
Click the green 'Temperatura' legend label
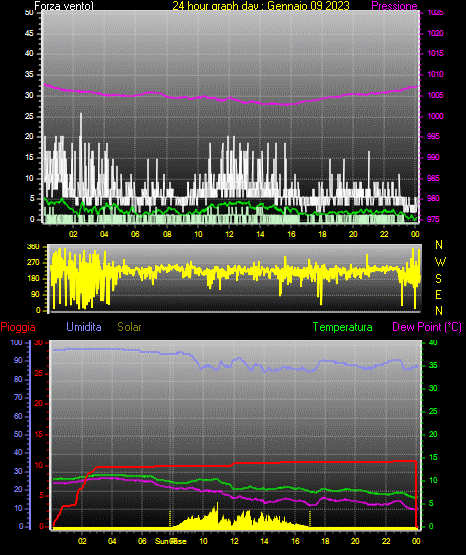[x=343, y=327]
